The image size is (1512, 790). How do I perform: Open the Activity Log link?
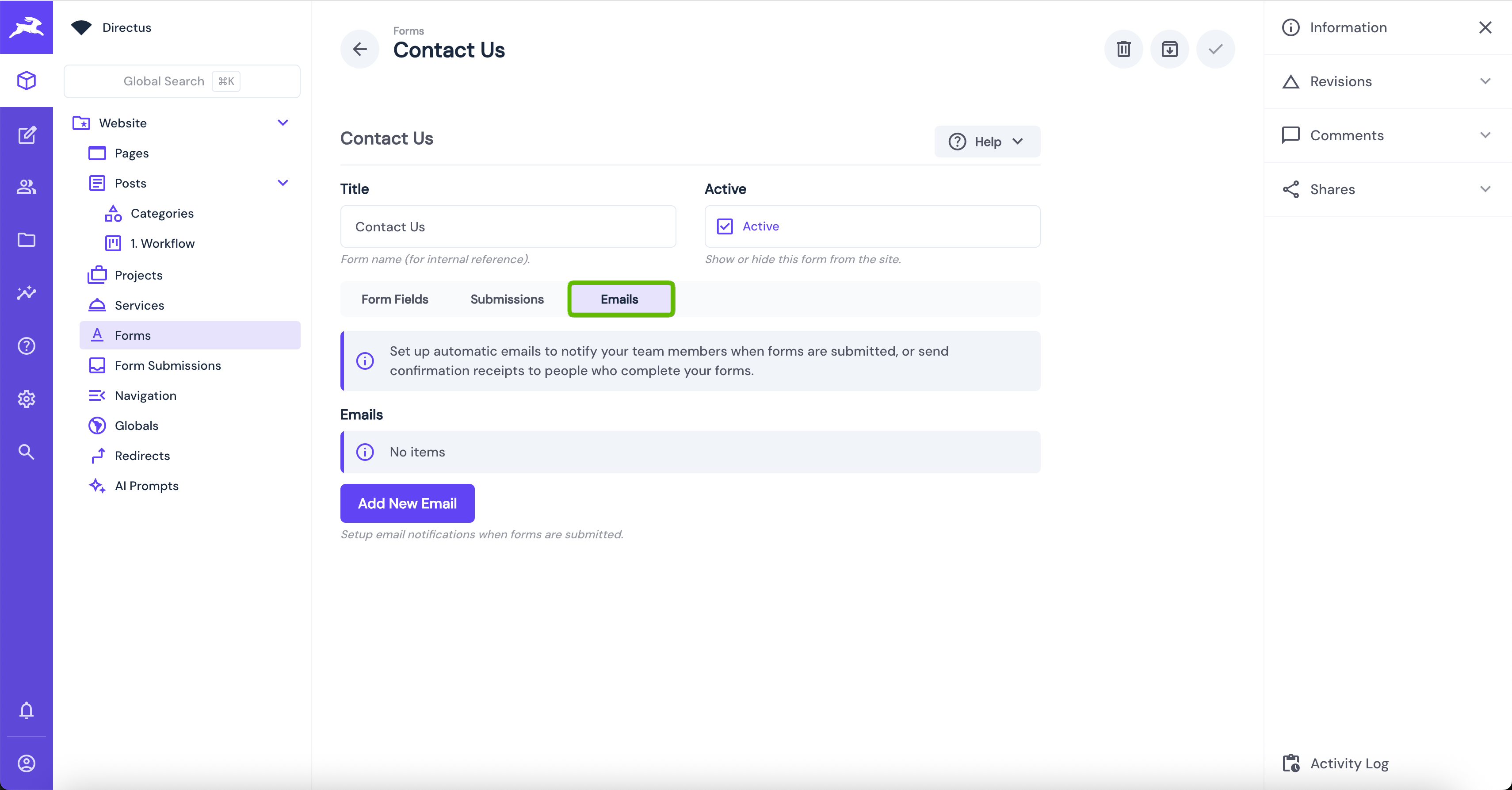[x=1349, y=763]
